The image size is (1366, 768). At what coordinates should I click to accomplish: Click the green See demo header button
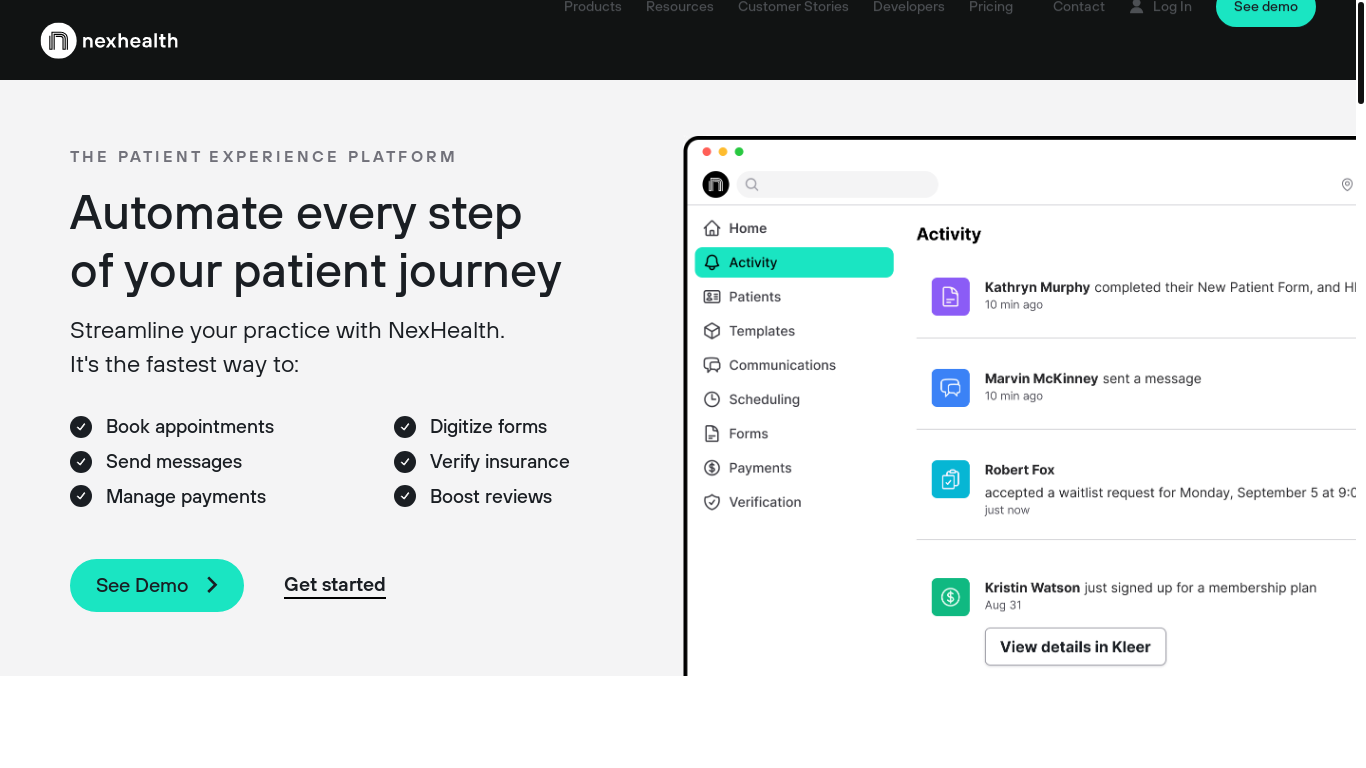click(1266, 9)
